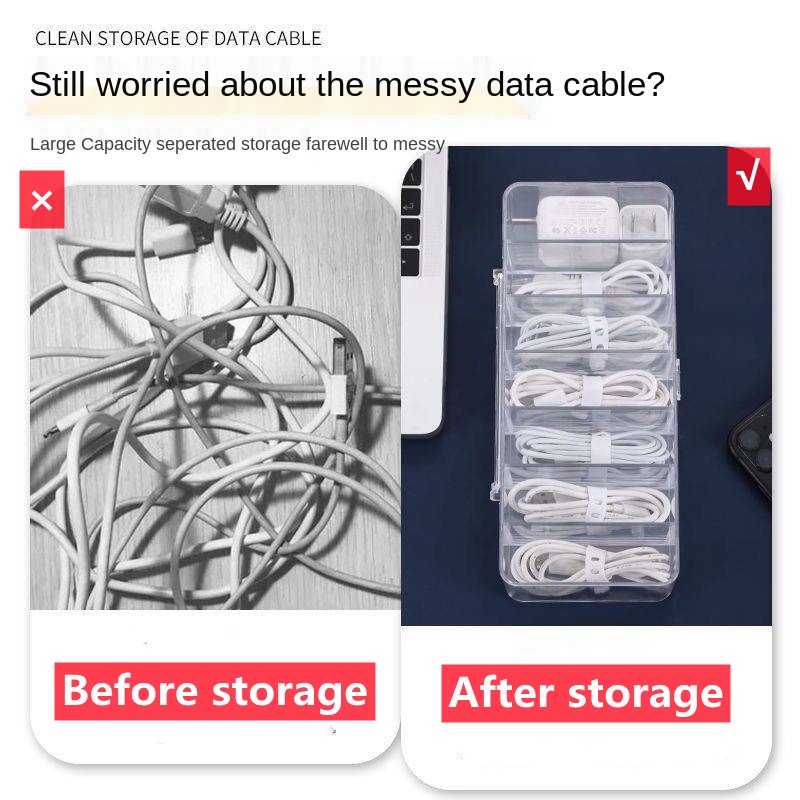Click the white power adapter in box

click(x=578, y=230)
